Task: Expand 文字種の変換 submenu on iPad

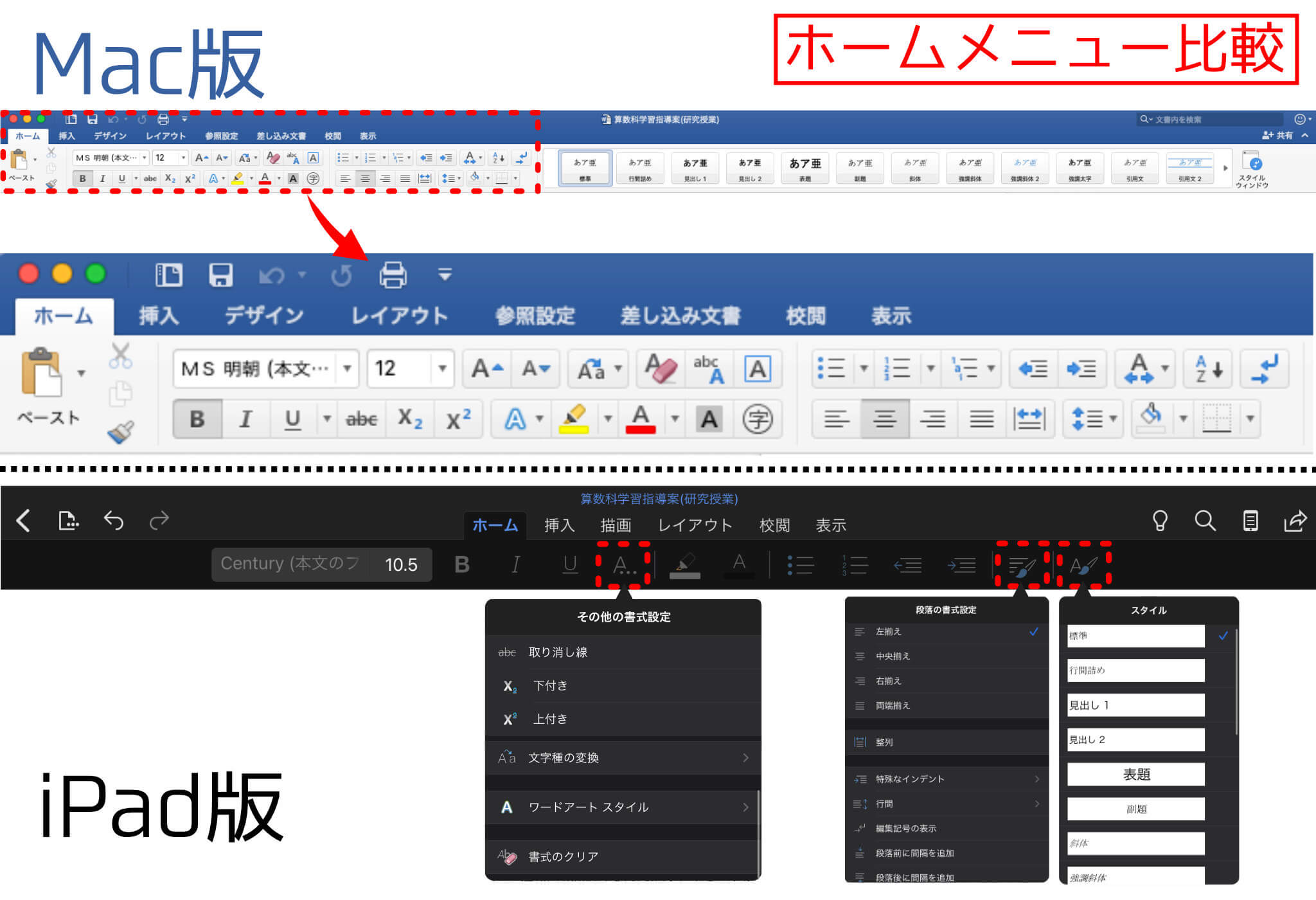Action: (x=623, y=758)
